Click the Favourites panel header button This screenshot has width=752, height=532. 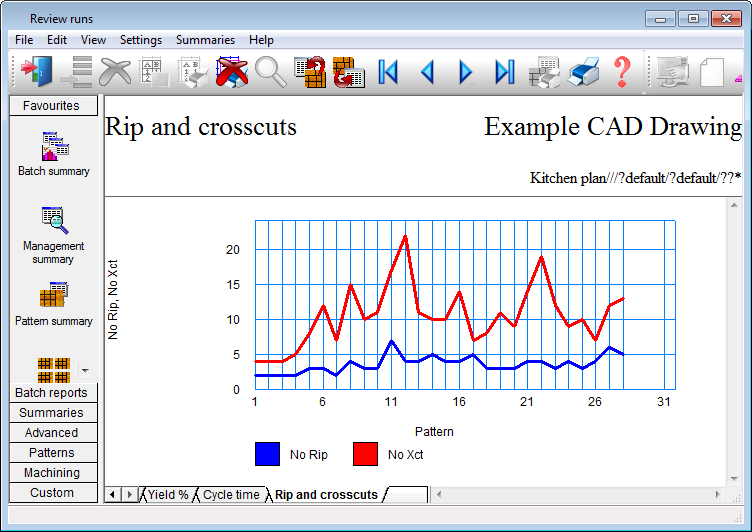pyautogui.click(x=53, y=106)
